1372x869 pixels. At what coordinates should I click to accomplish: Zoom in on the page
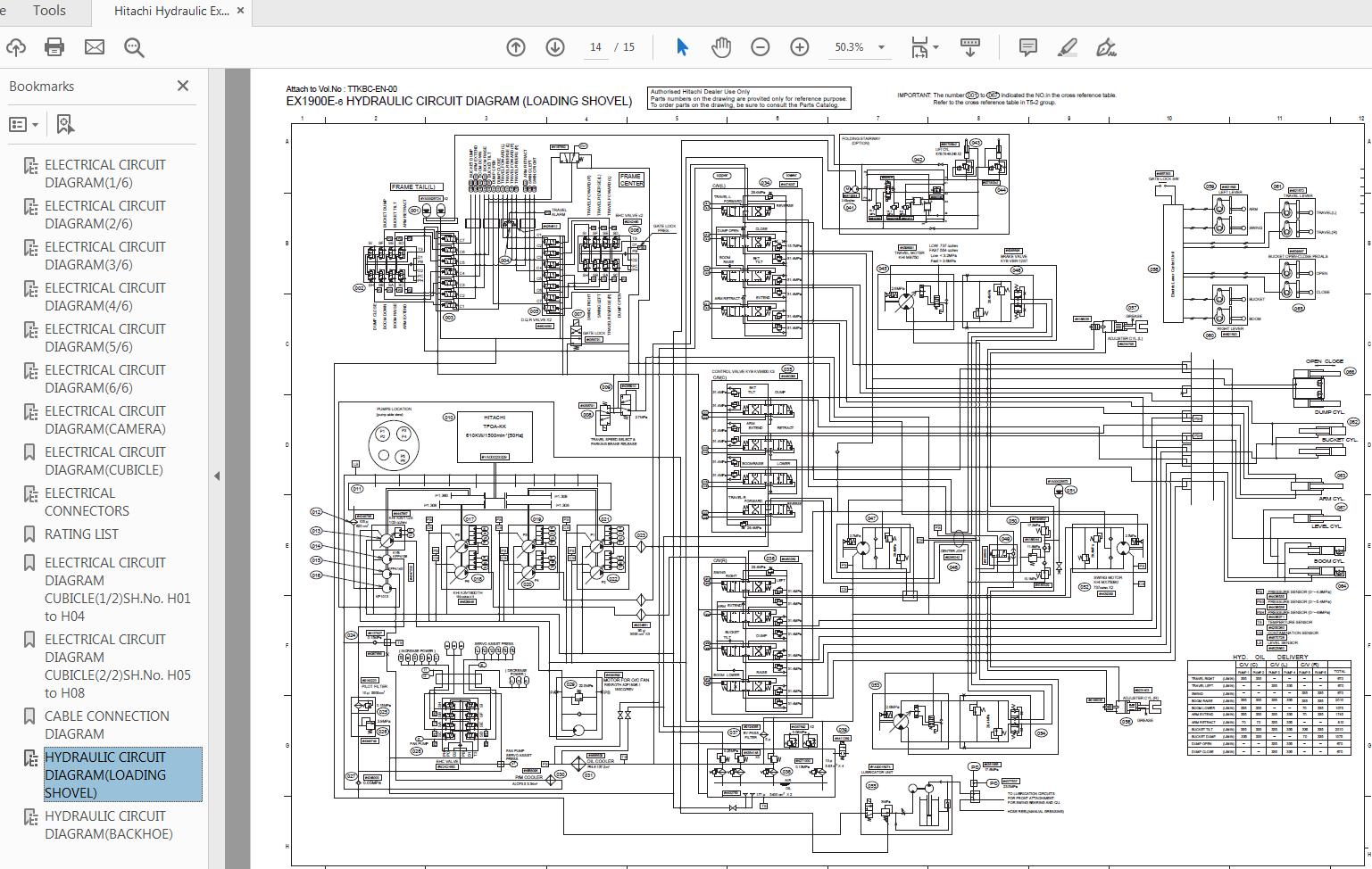coord(799,46)
